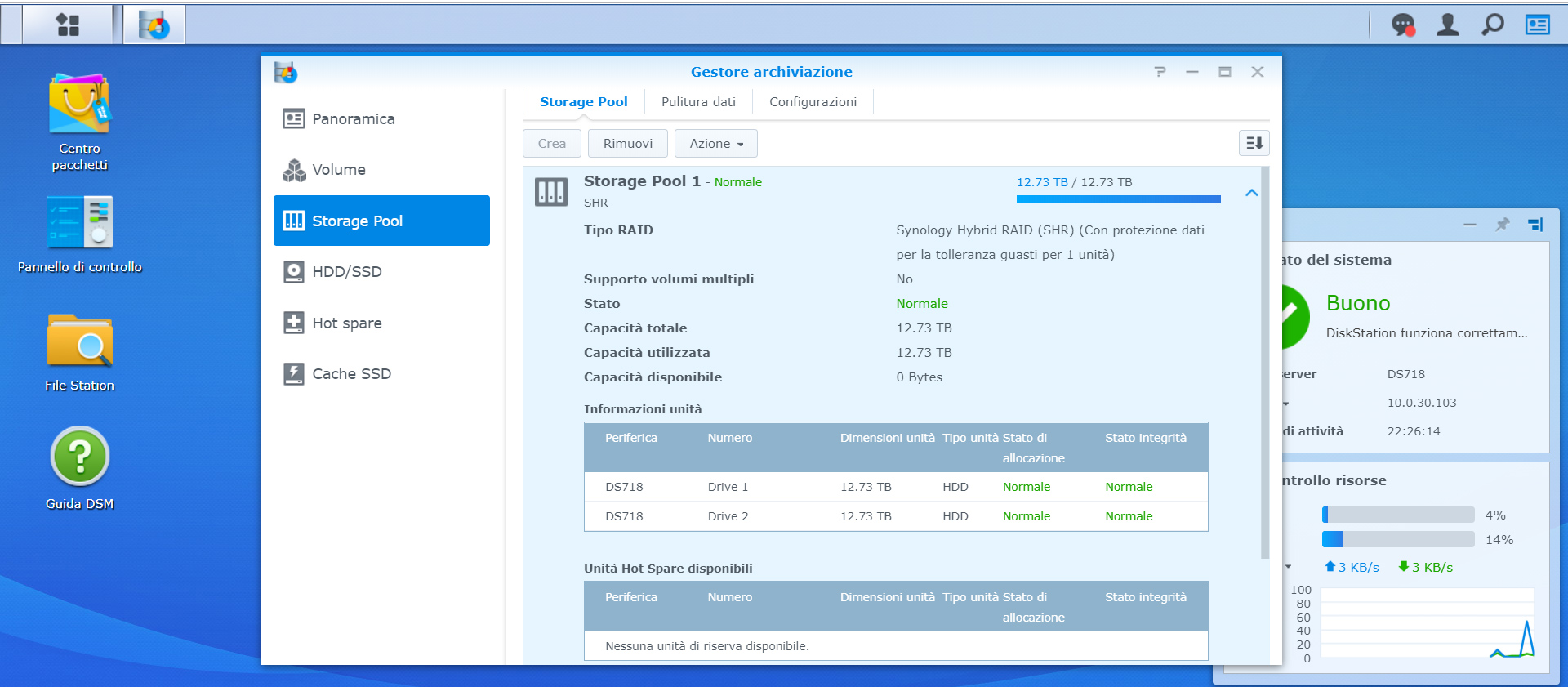This screenshot has height=687, width=1568.
Task: Open help question mark in Gestore archiviazione
Action: (1160, 72)
